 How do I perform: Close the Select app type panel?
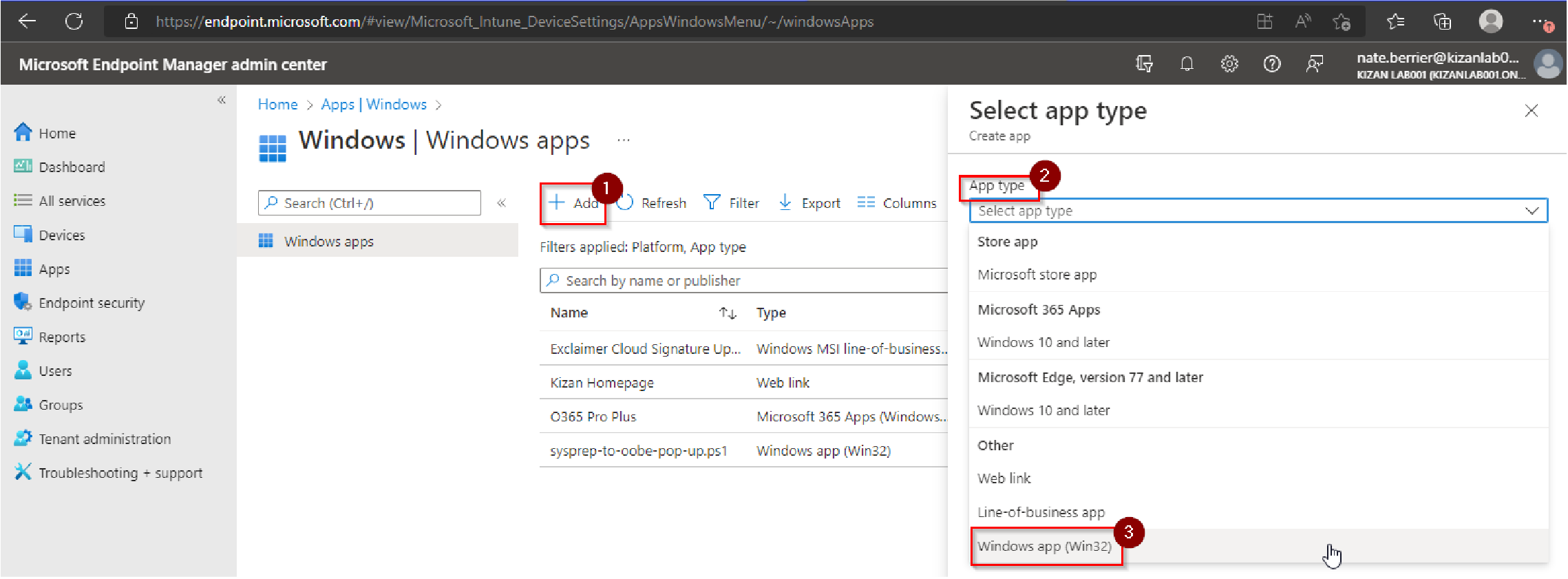tap(1531, 111)
